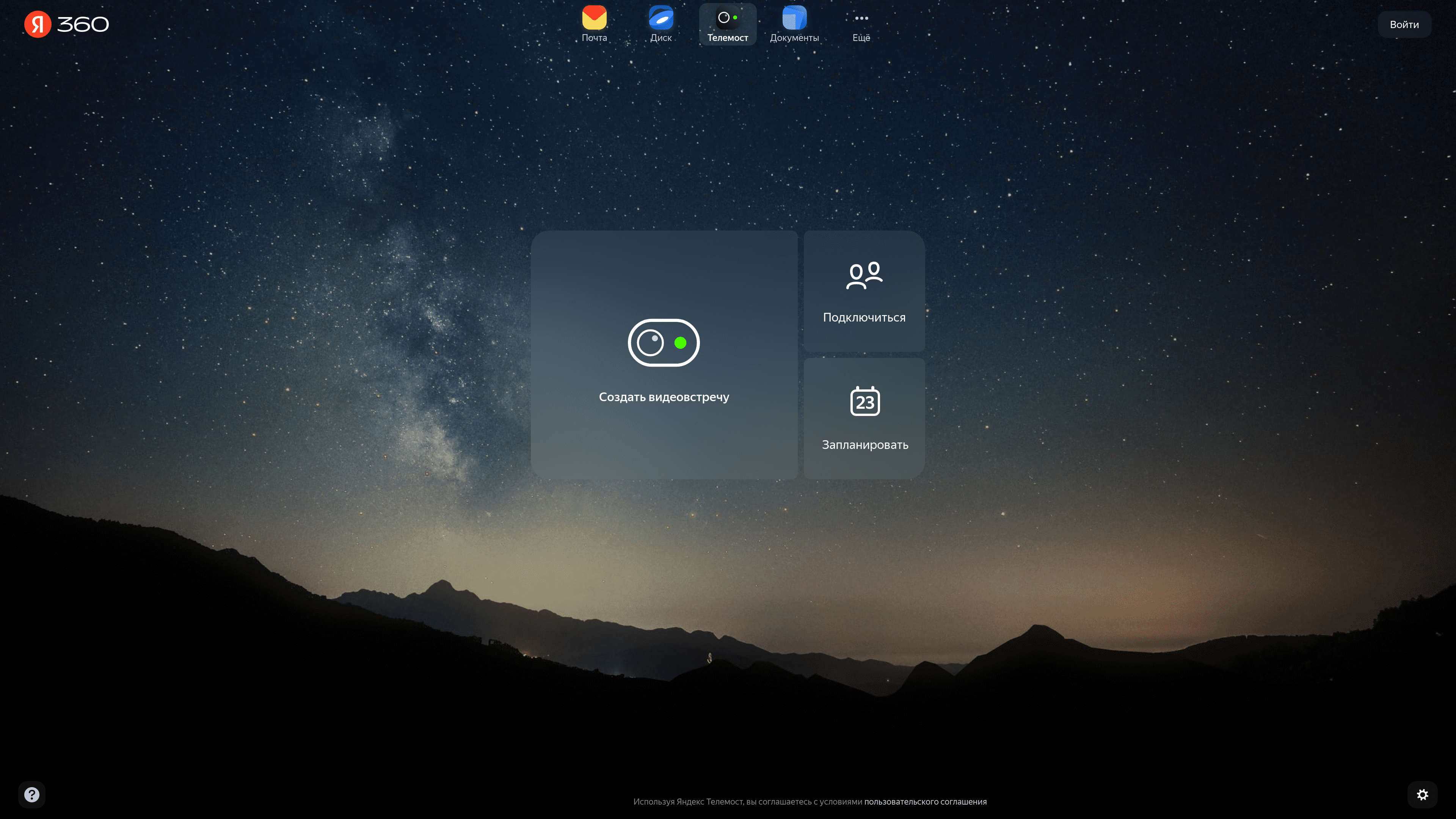Open the пользовательского соглашения link
This screenshot has width=1456, height=819.
pyautogui.click(x=925, y=802)
